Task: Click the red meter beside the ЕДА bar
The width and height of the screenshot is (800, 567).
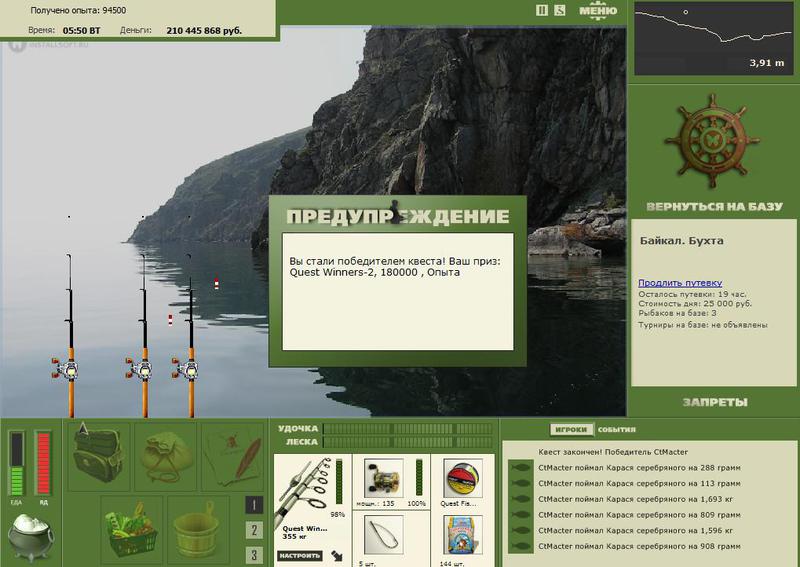Action: coord(43,463)
